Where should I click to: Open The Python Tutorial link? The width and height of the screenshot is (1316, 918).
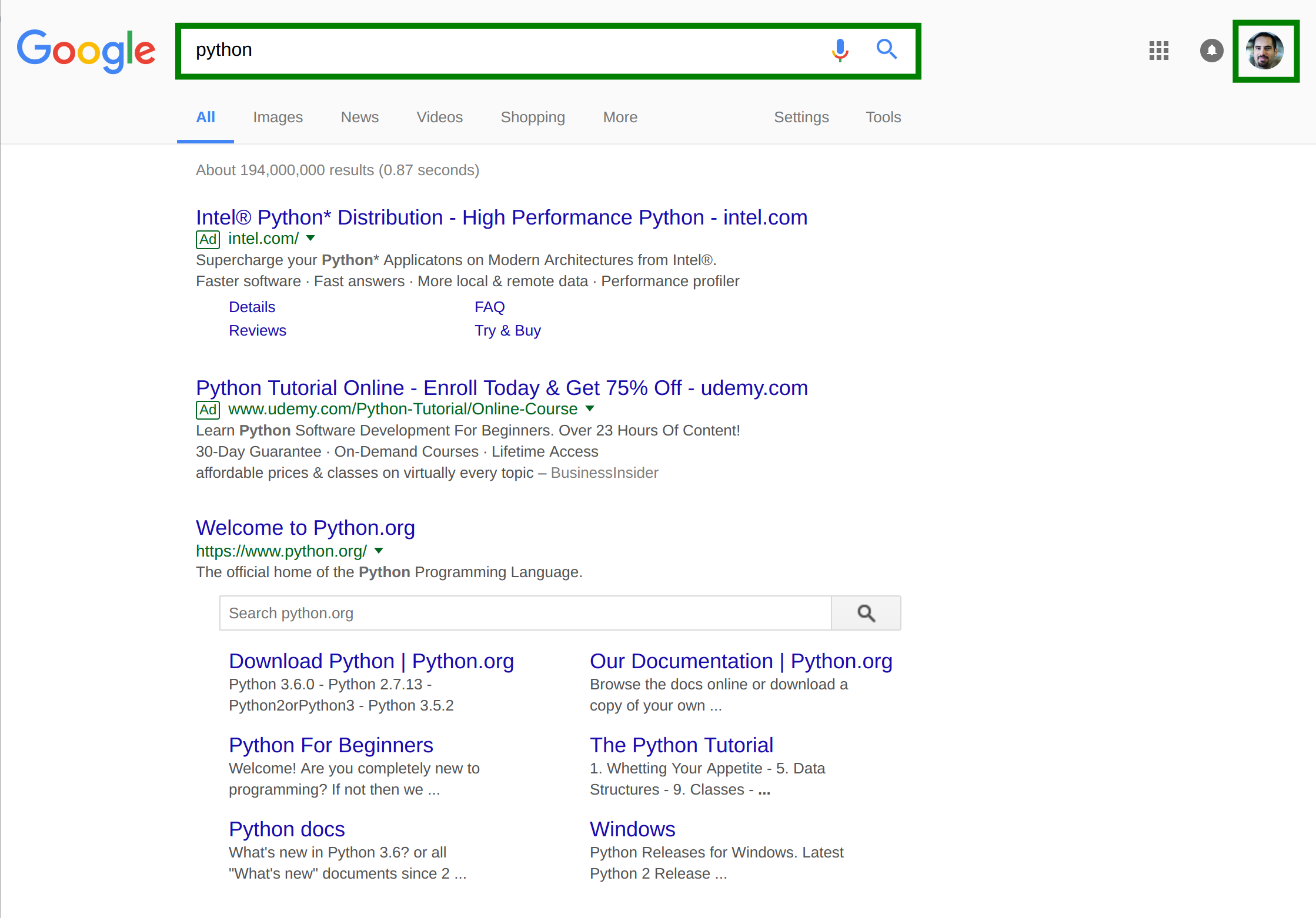(x=681, y=745)
